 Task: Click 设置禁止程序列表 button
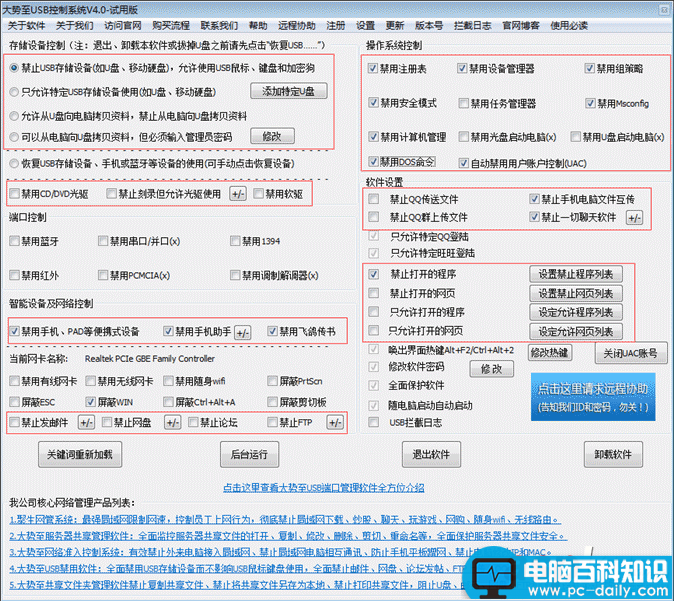[576, 274]
